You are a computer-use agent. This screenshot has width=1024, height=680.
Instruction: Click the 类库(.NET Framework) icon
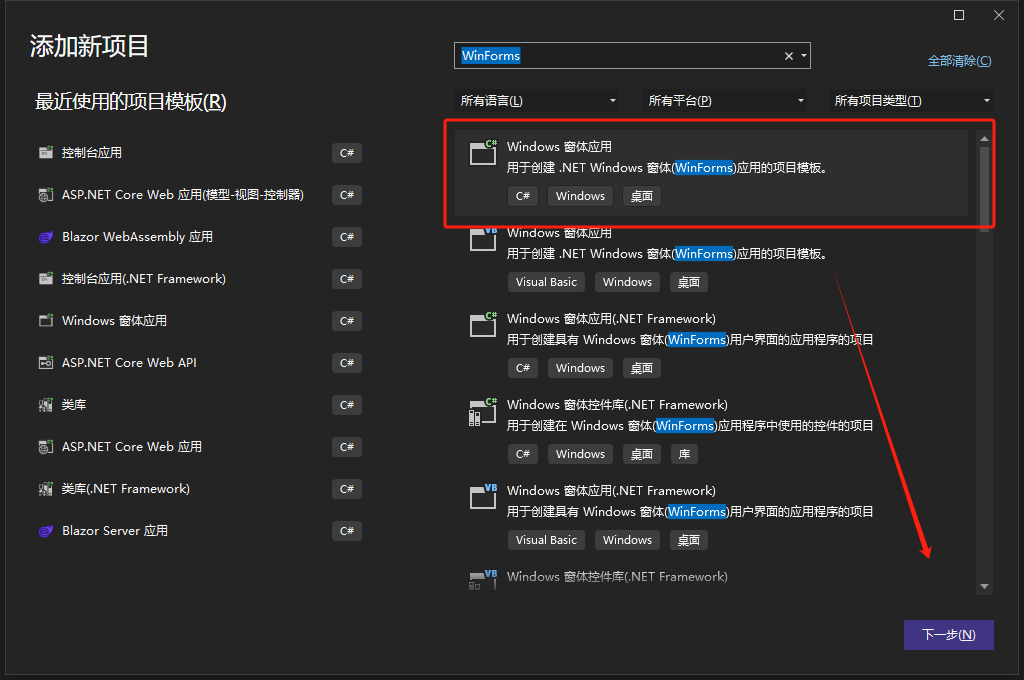(x=46, y=489)
